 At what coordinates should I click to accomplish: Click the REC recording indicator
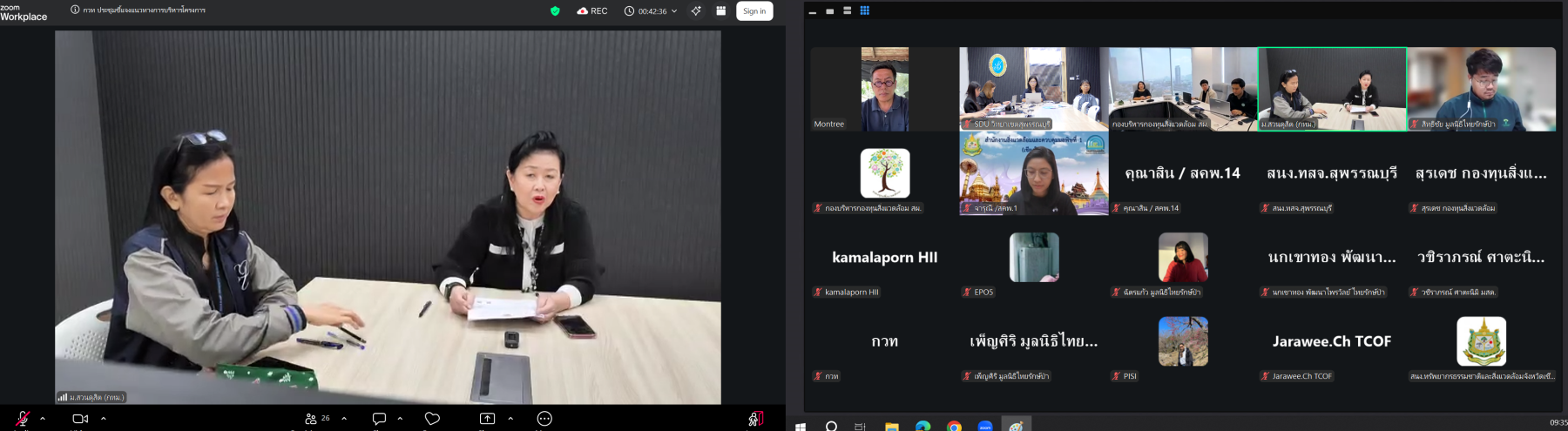pos(592,11)
